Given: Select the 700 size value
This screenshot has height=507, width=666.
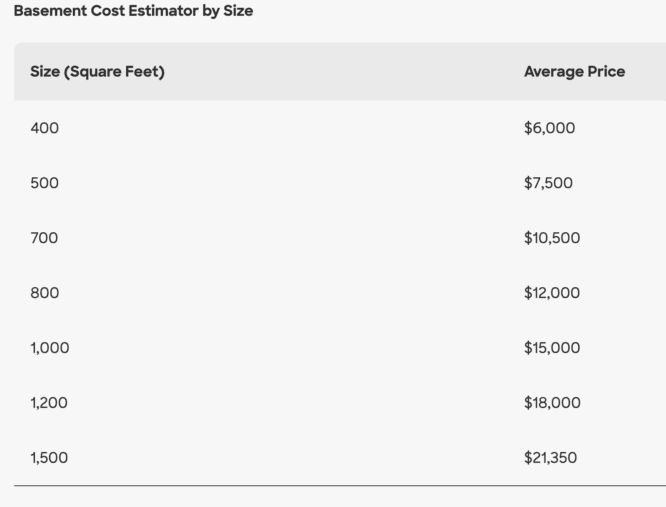Looking at the screenshot, I should (x=44, y=238).
